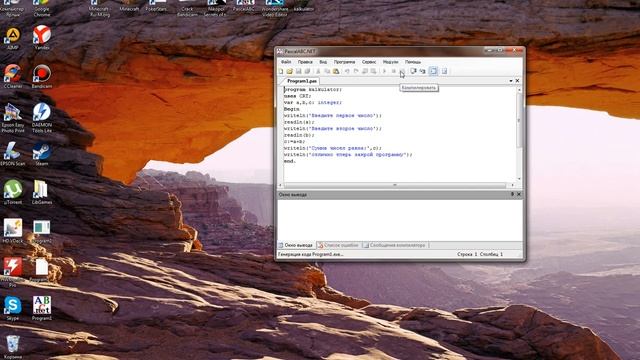Select the Skype desktop icon

tap(13, 309)
